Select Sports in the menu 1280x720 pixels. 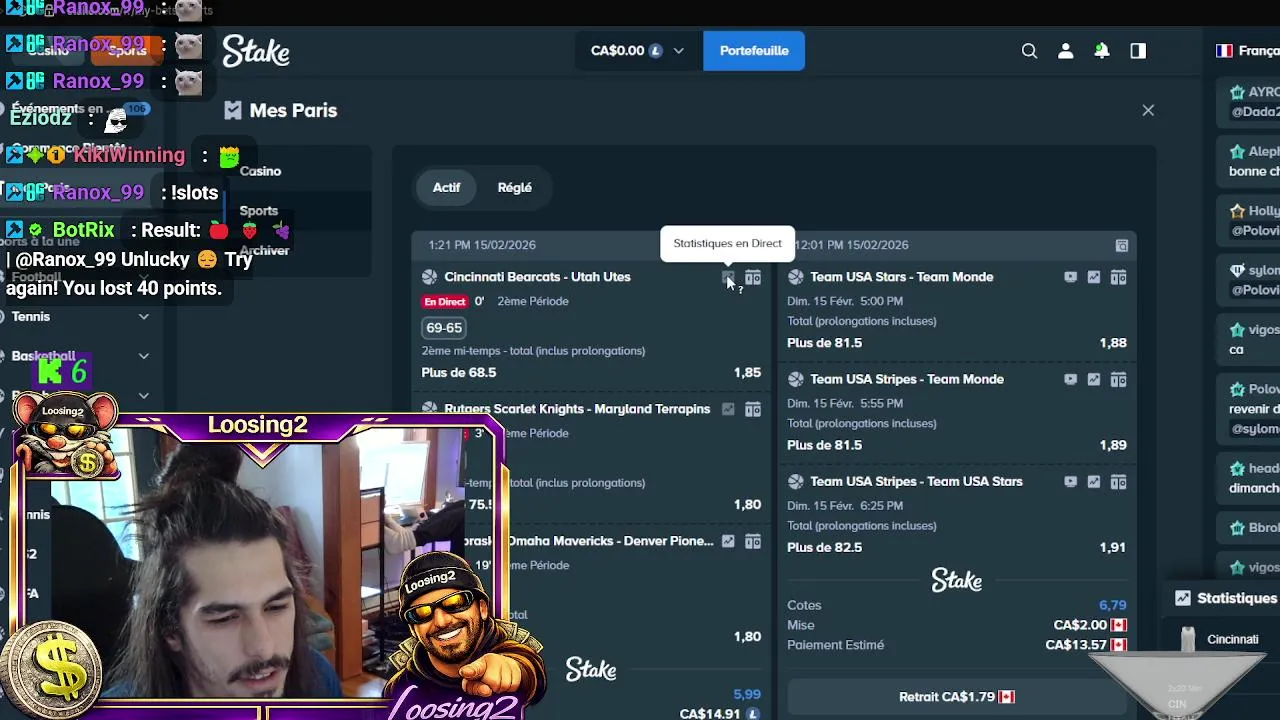[259, 211]
